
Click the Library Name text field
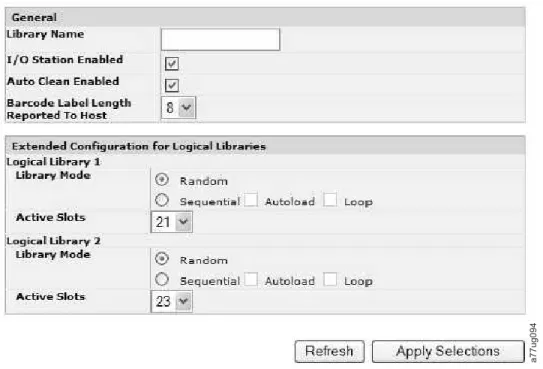click(x=220, y=39)
